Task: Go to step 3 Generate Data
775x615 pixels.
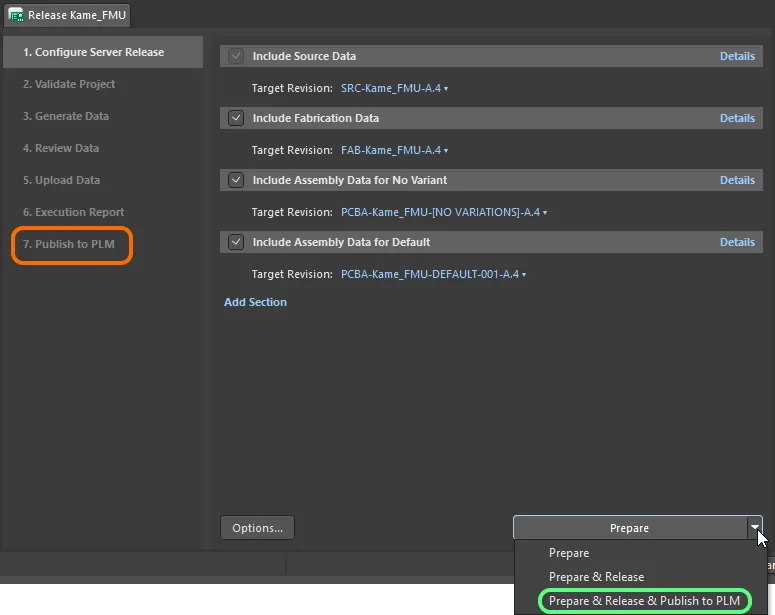Action: [66, 116]
